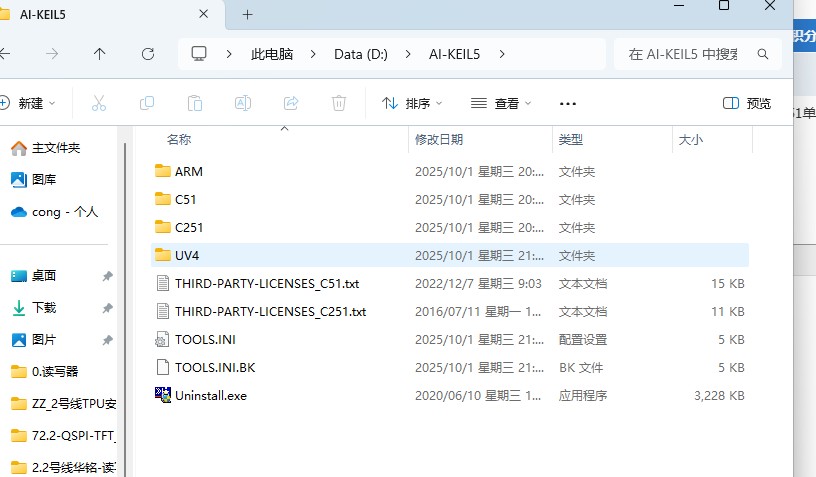This screenshot has width=816, height=477.
Task: Expand the 排序 sort dropdown
Action: 411,103
